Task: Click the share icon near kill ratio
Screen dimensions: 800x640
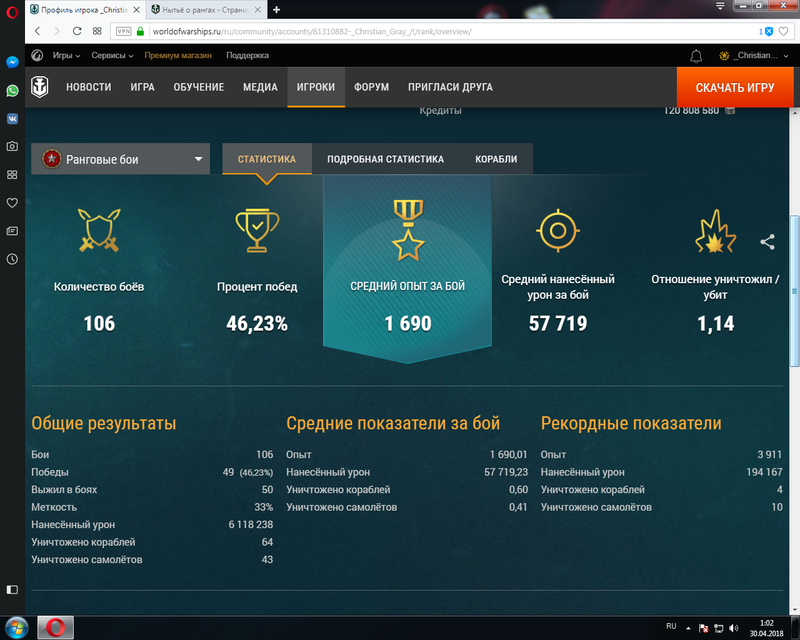Action: (x=767, y=242)
